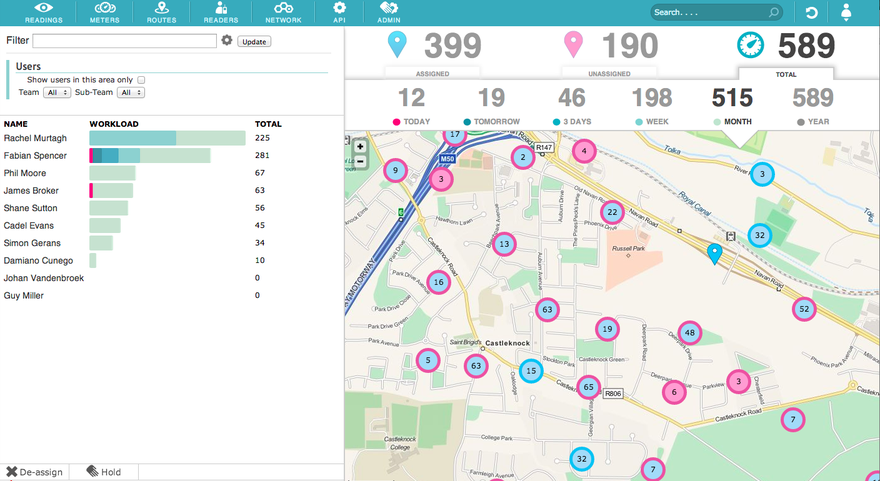
Task: Click into the Filter text field
Action: 125,40
